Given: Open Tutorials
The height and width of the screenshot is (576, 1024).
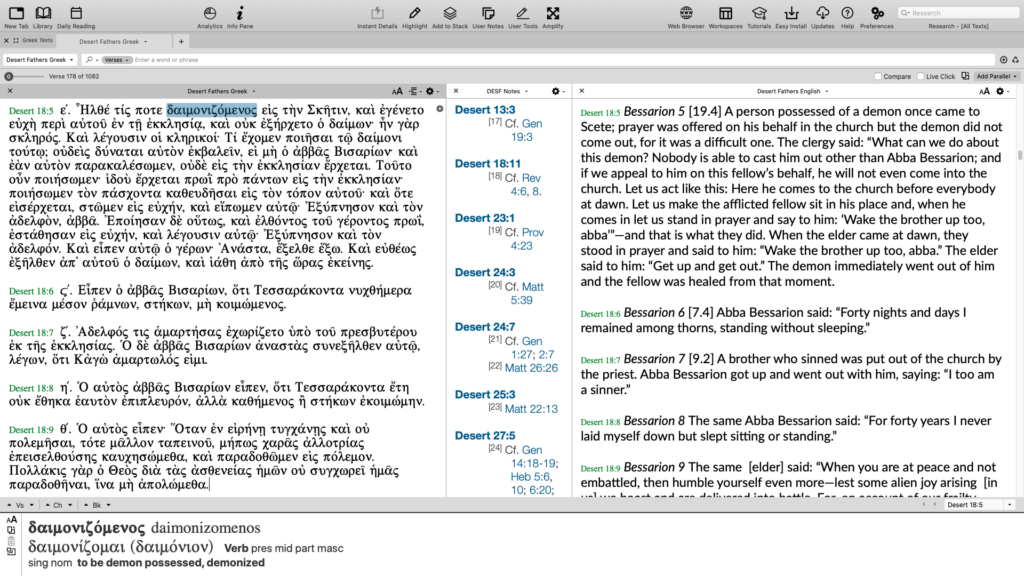Looking at the screenshot, I should [x=759, y=17].
